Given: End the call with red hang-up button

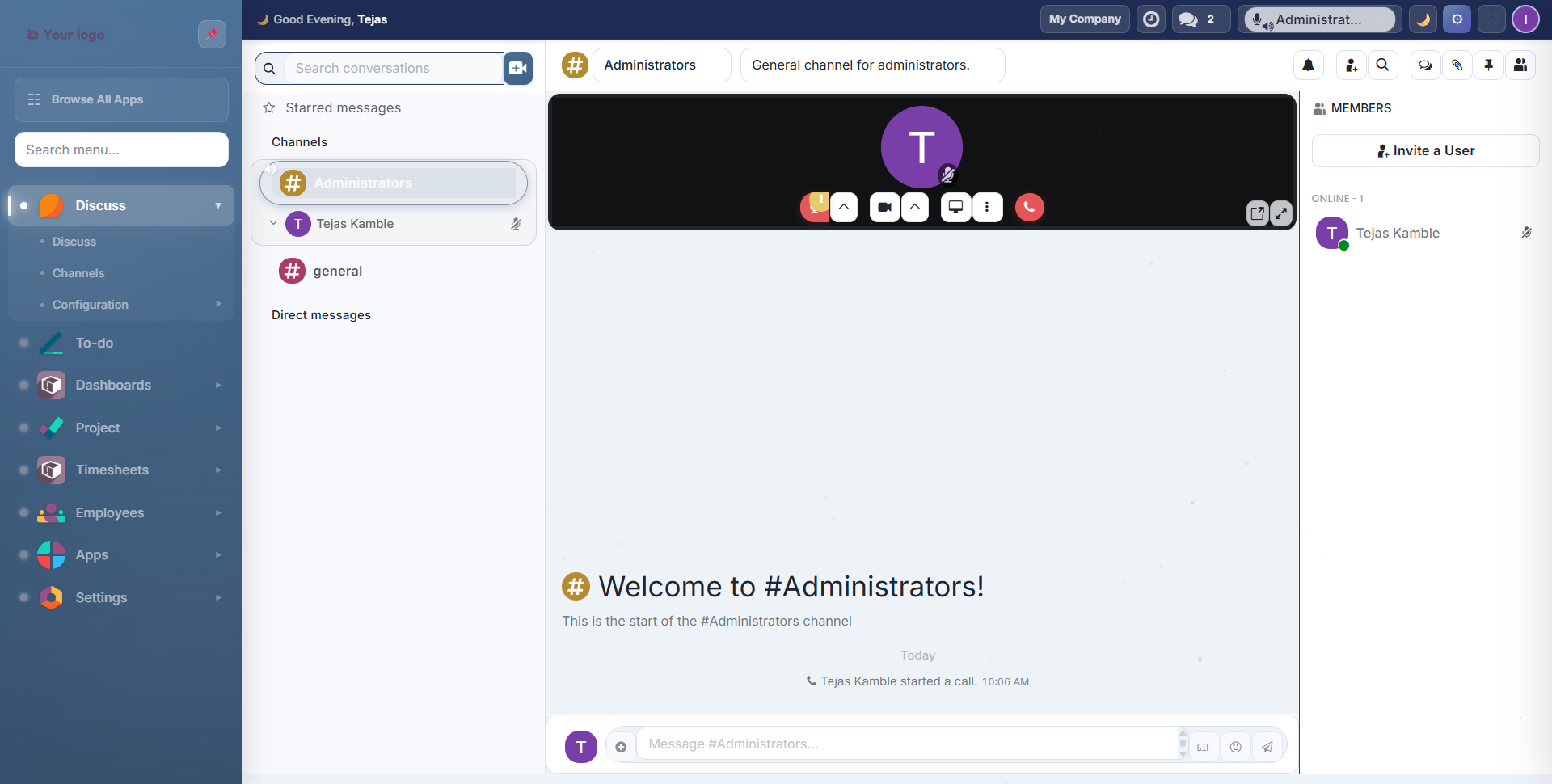Looking at the screenshot, I should coord(1029,208).
